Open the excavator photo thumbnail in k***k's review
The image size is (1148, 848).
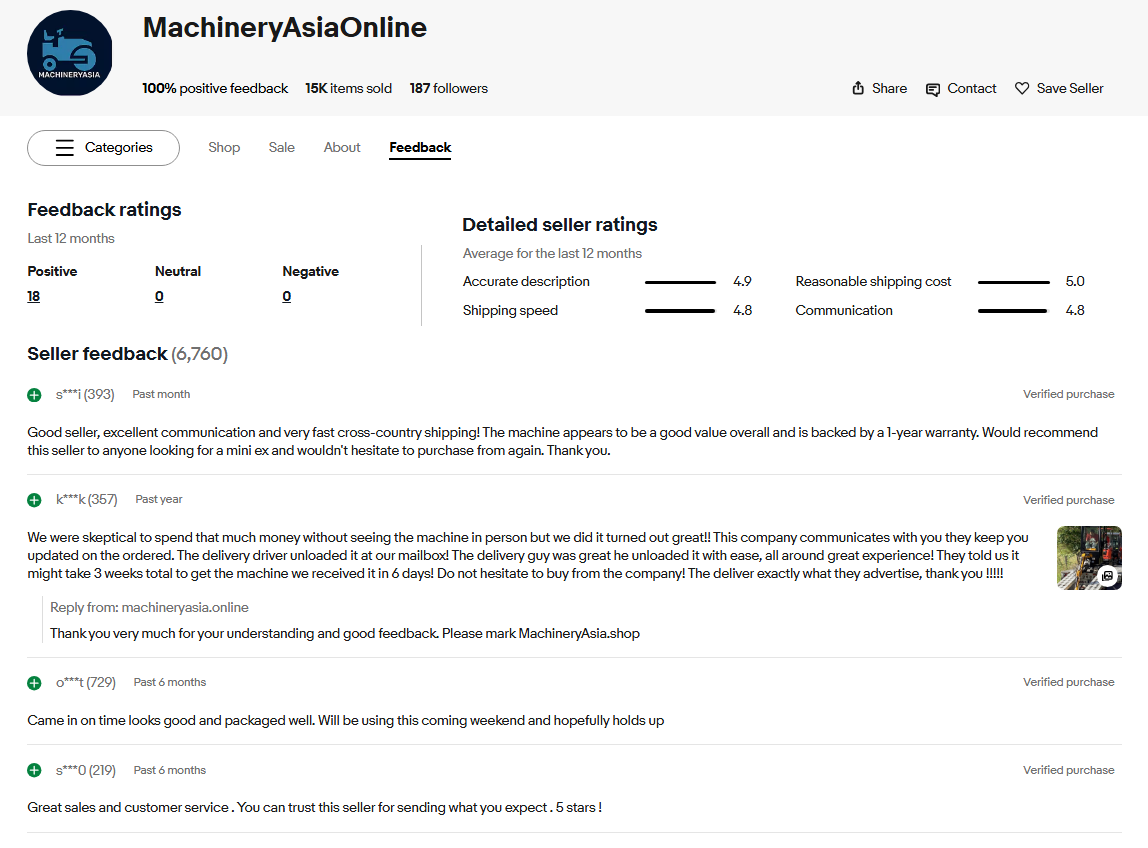(1089, 558)
